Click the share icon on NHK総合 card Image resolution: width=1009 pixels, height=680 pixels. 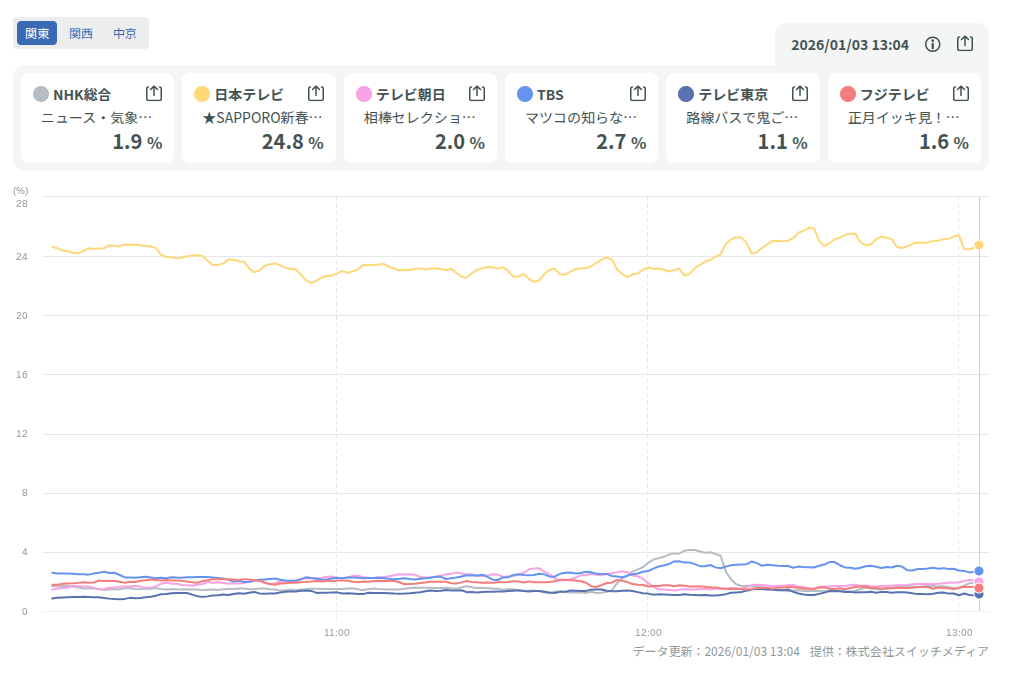tap(154, 93)
